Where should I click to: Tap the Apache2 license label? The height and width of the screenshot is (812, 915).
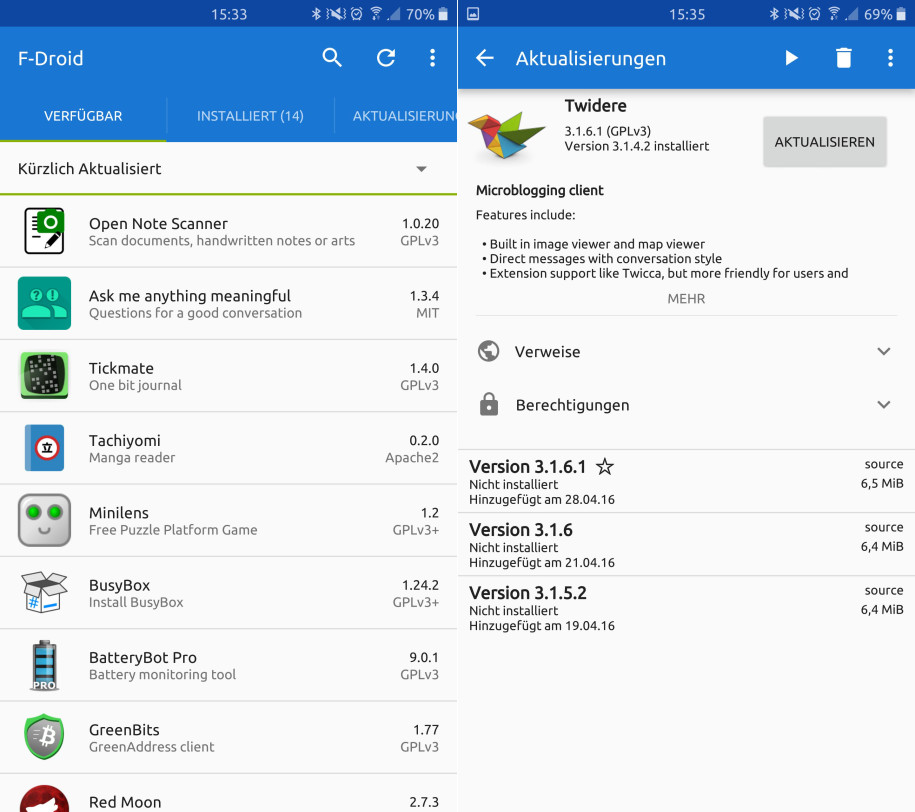[412, 458]
